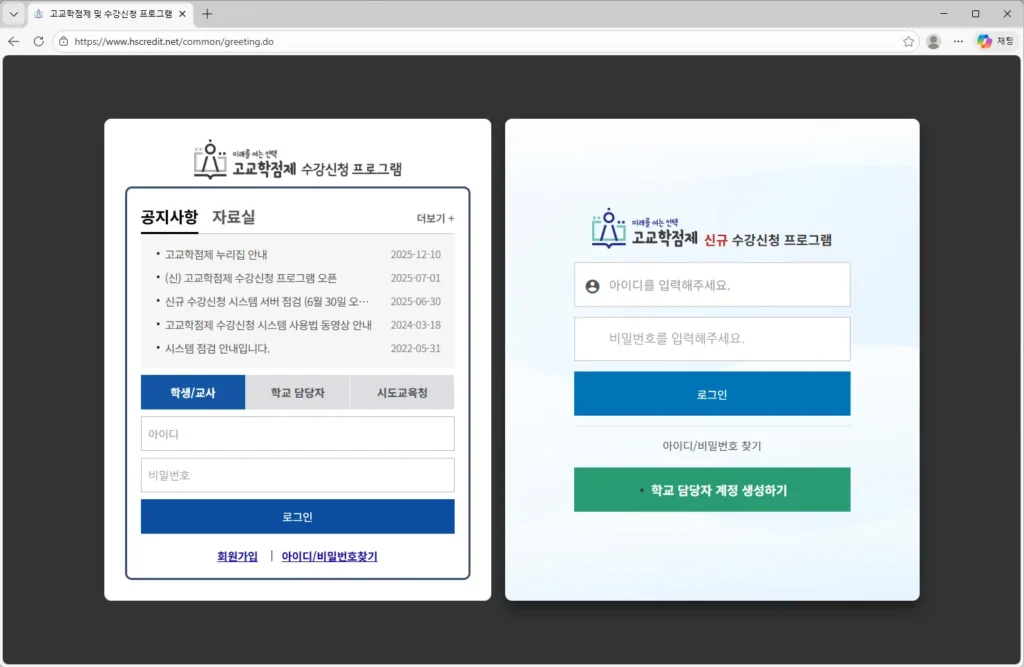Open 고교학점제 누리집 안내 notice
This screenshot has height=667, width=1024.
point(216,254)
